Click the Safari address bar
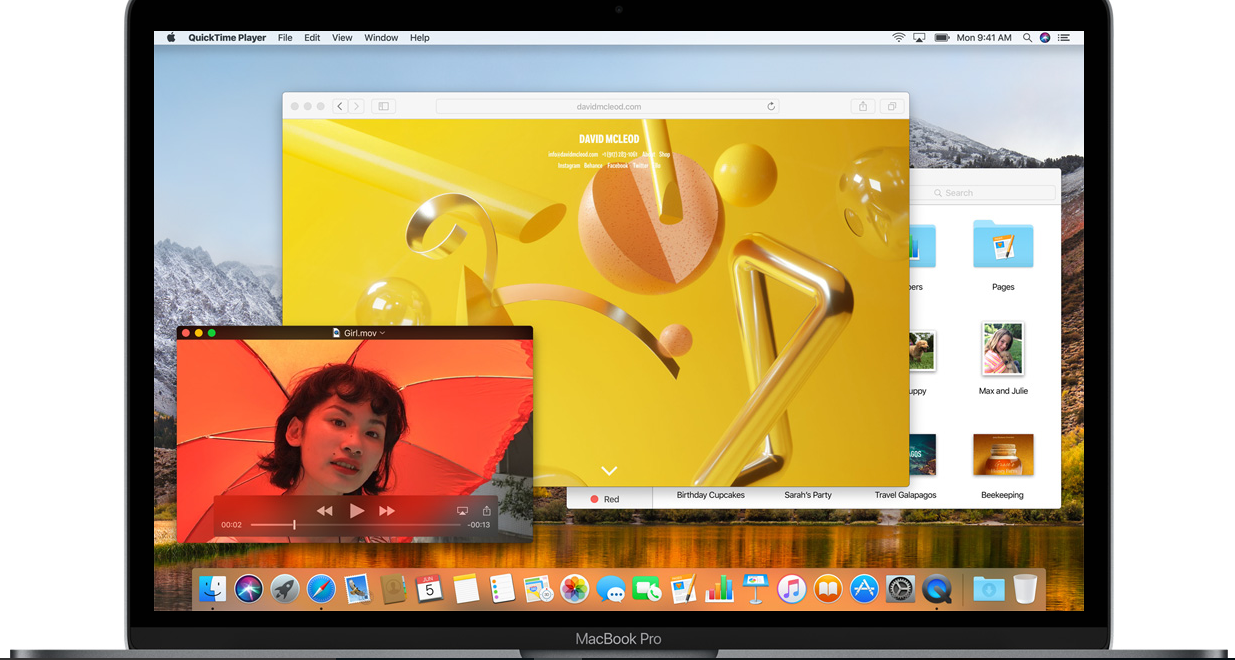This screenshot has width=1235, height=660. coord(607,106)
